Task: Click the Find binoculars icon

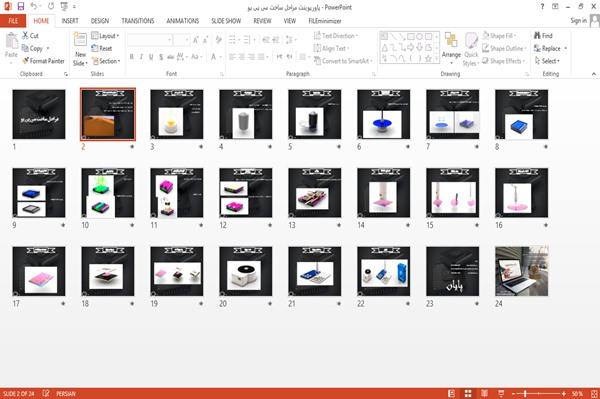Action: 537,36
